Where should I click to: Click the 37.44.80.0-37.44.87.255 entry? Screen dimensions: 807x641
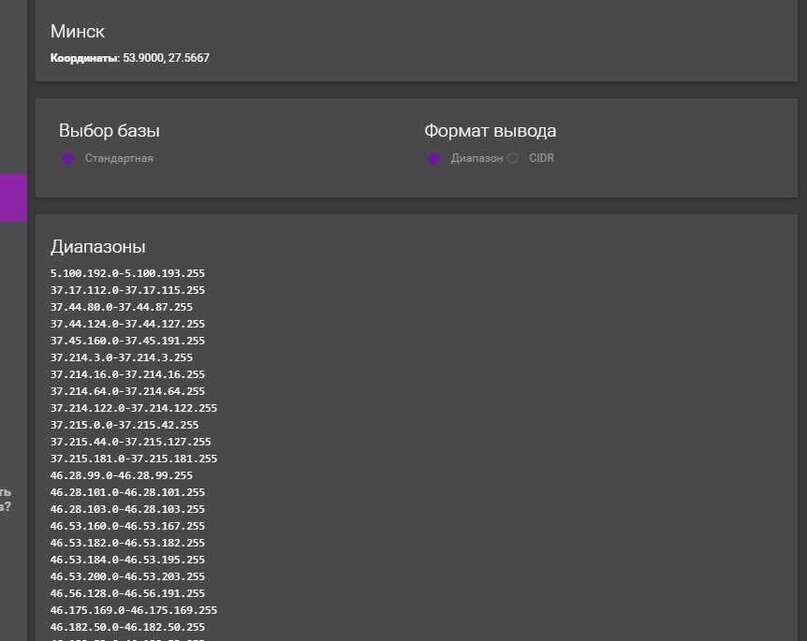(121, 307)
